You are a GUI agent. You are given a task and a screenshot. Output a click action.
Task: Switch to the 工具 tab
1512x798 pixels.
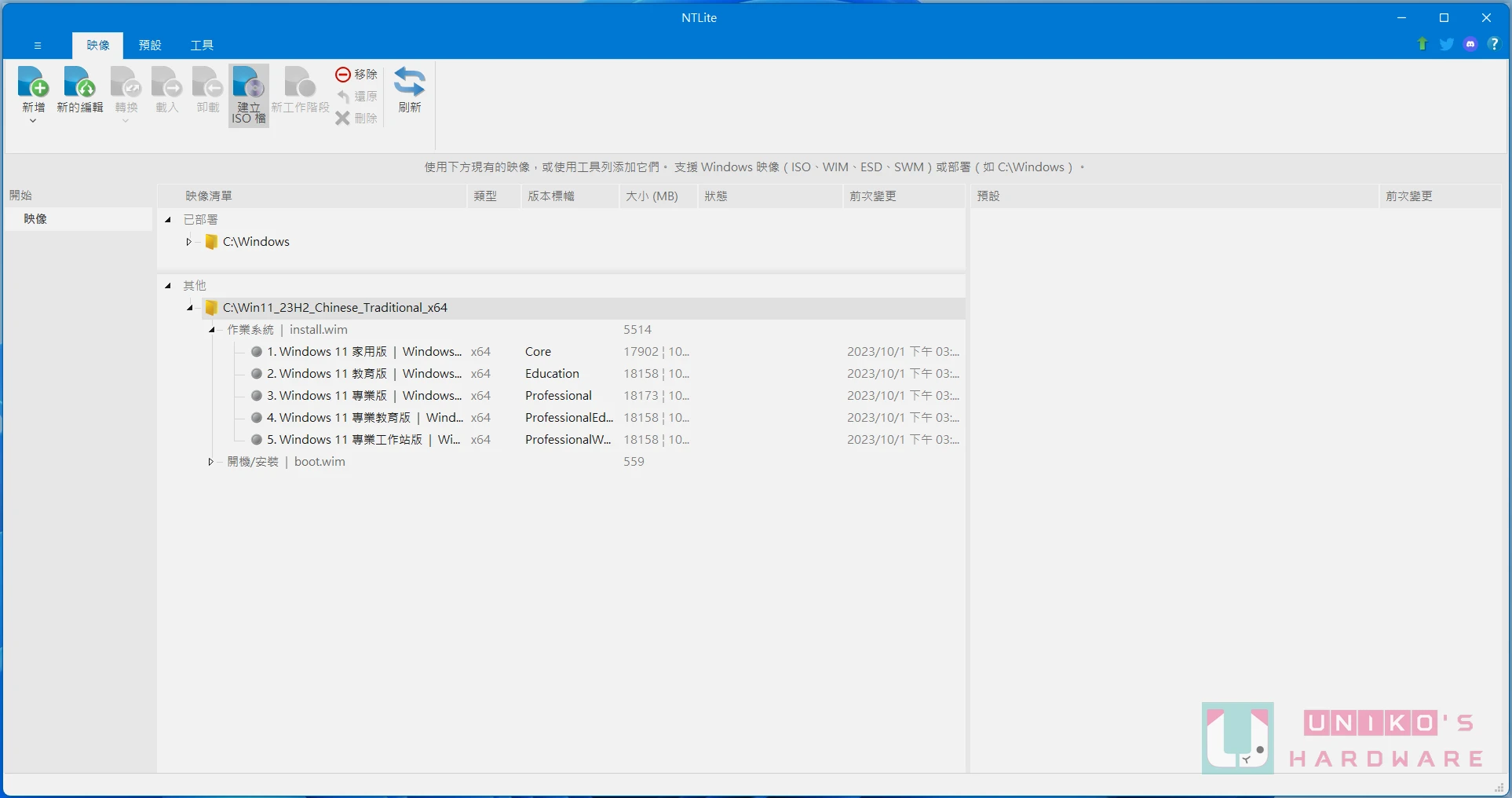point(202,45)
